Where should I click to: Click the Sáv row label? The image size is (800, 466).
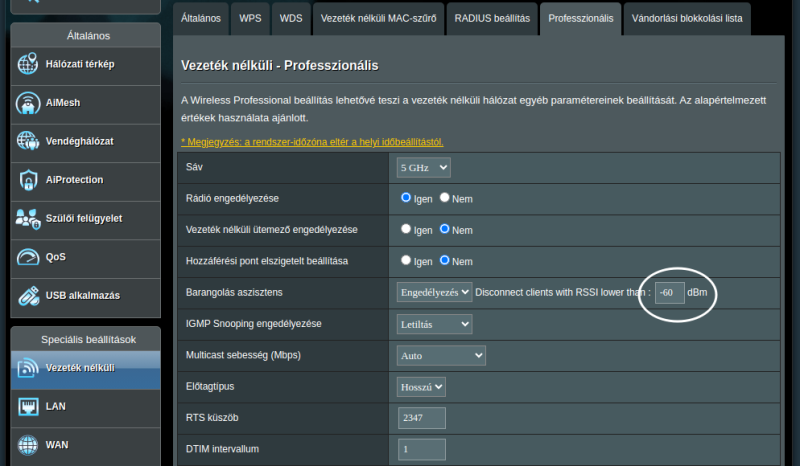click(194, 167)
